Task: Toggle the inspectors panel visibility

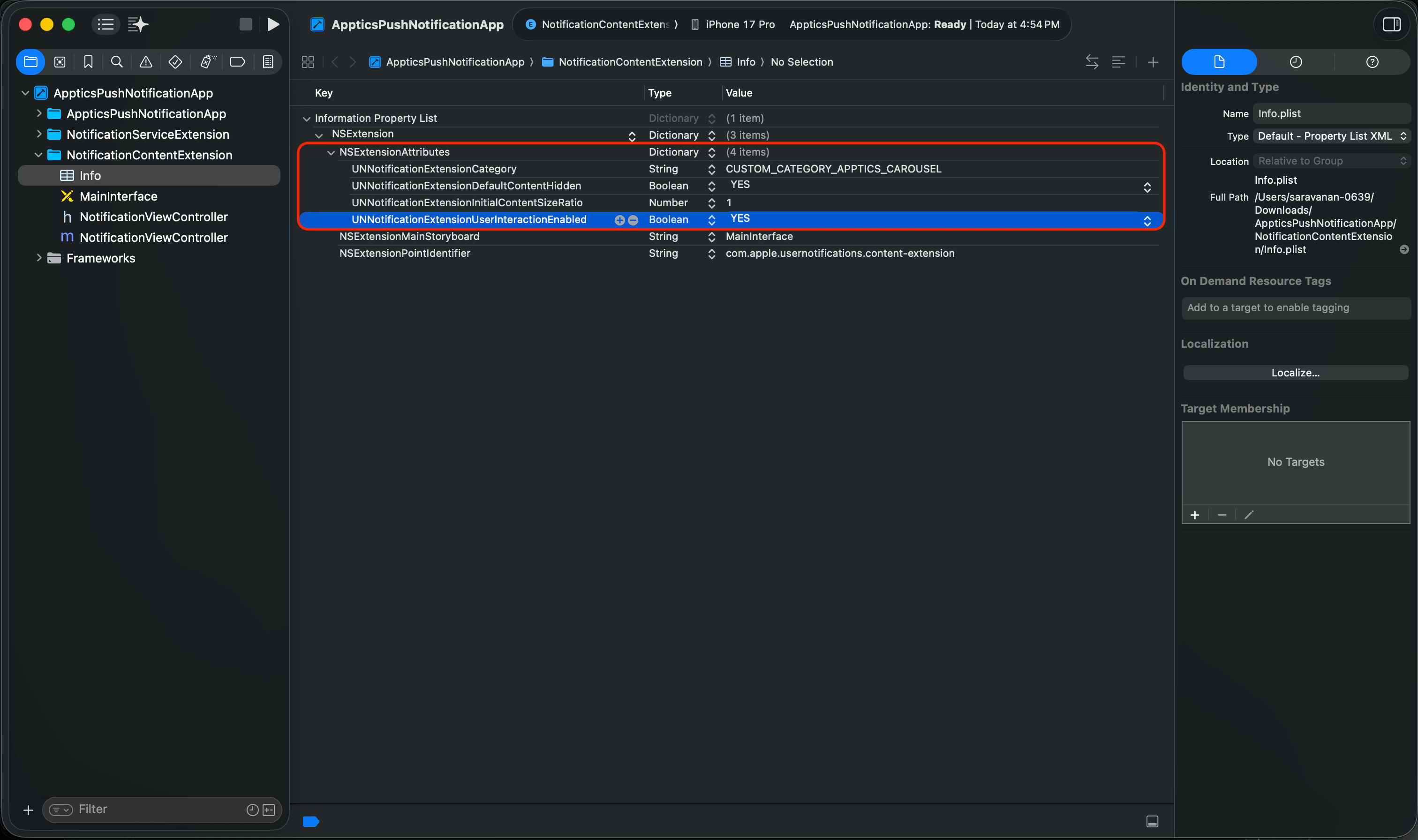Action: tap(1391, 24)
